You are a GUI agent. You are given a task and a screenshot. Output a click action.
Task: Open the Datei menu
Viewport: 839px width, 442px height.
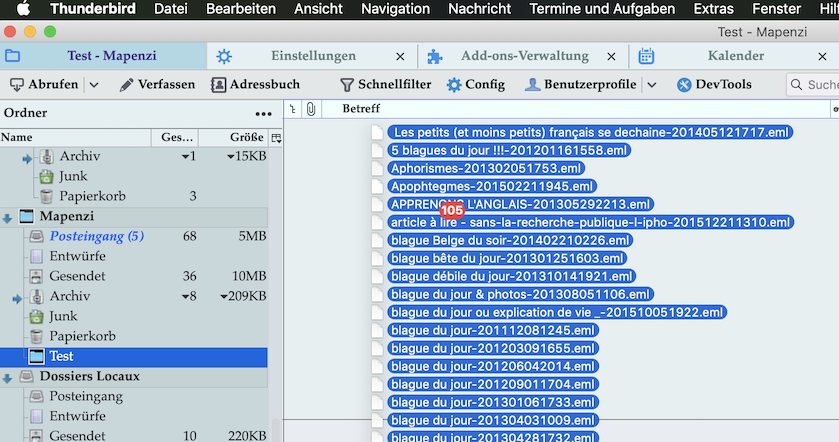171,9
